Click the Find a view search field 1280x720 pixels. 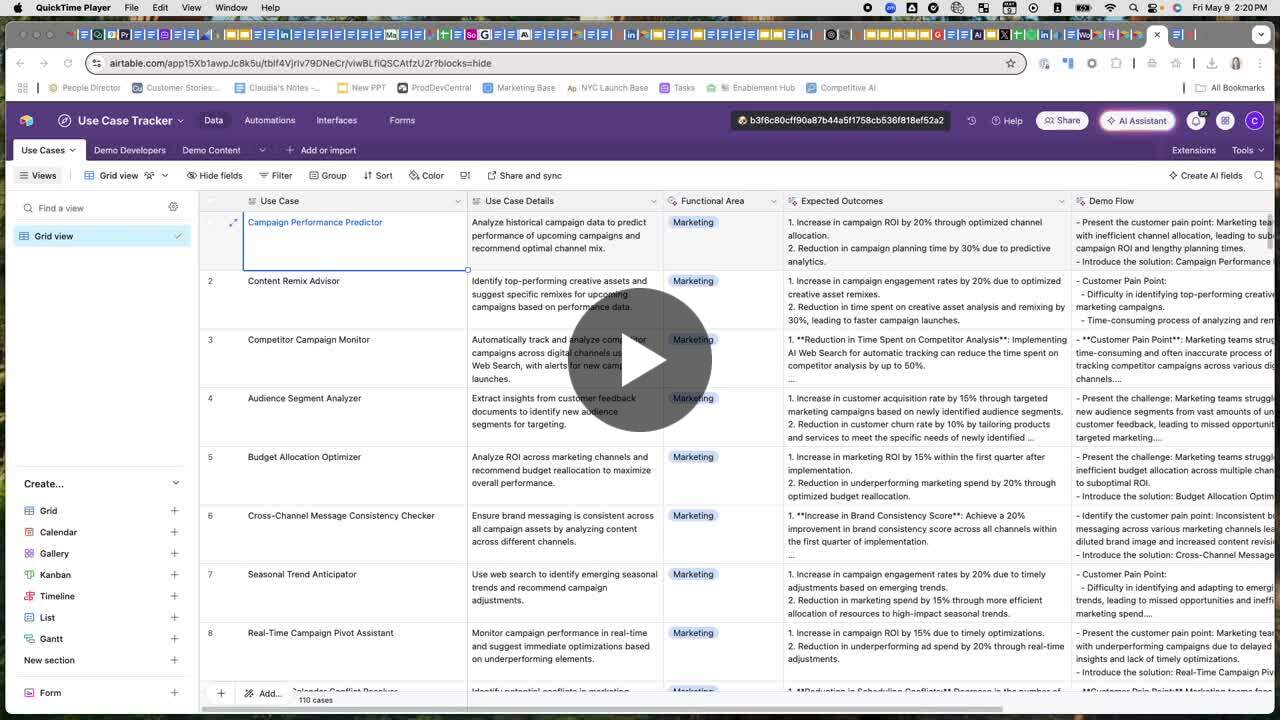[92, 208]
